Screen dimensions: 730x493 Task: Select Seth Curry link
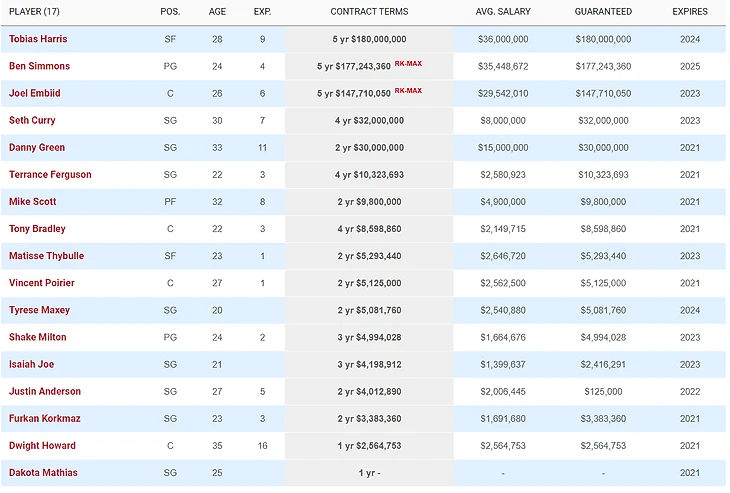(x=33, y=120)
